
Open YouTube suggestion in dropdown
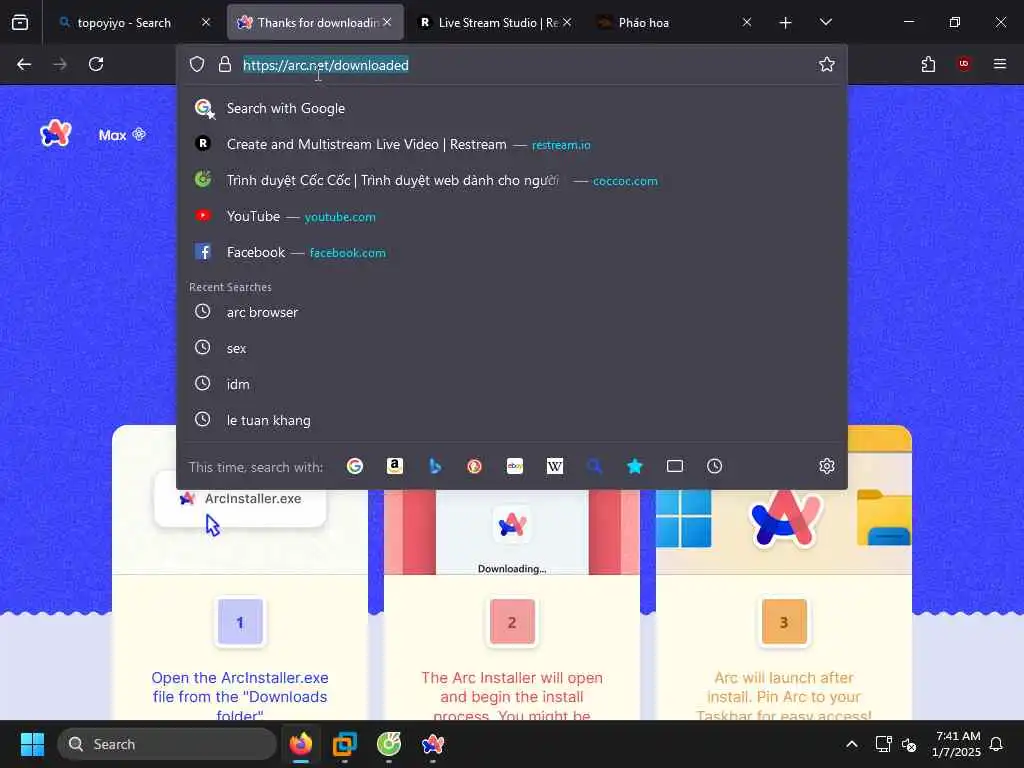coord(511,216)
